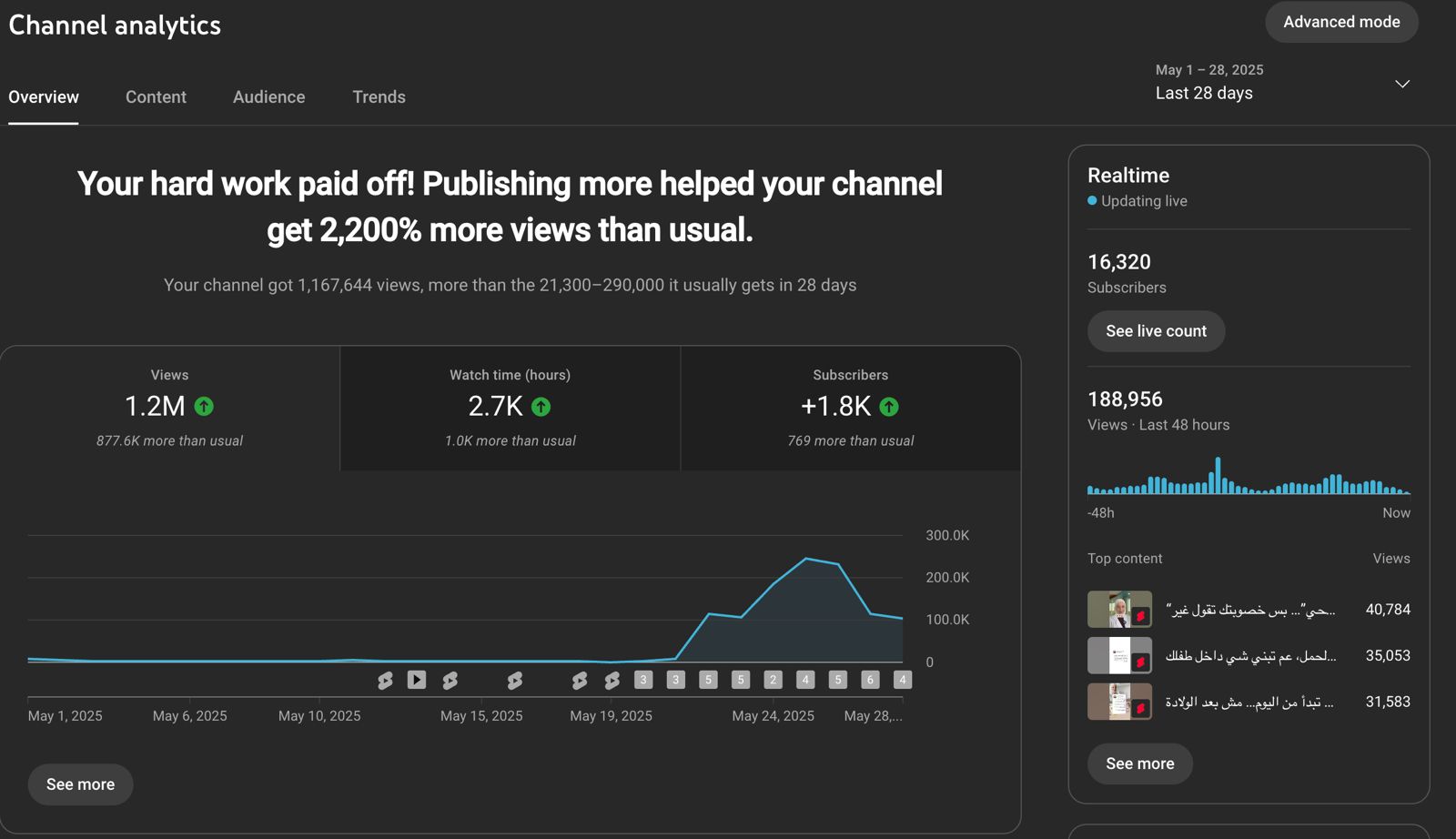Open top content thumbnail with 35,053 views
This screenshot has height=839, width=1456.
coord(1119,655)
